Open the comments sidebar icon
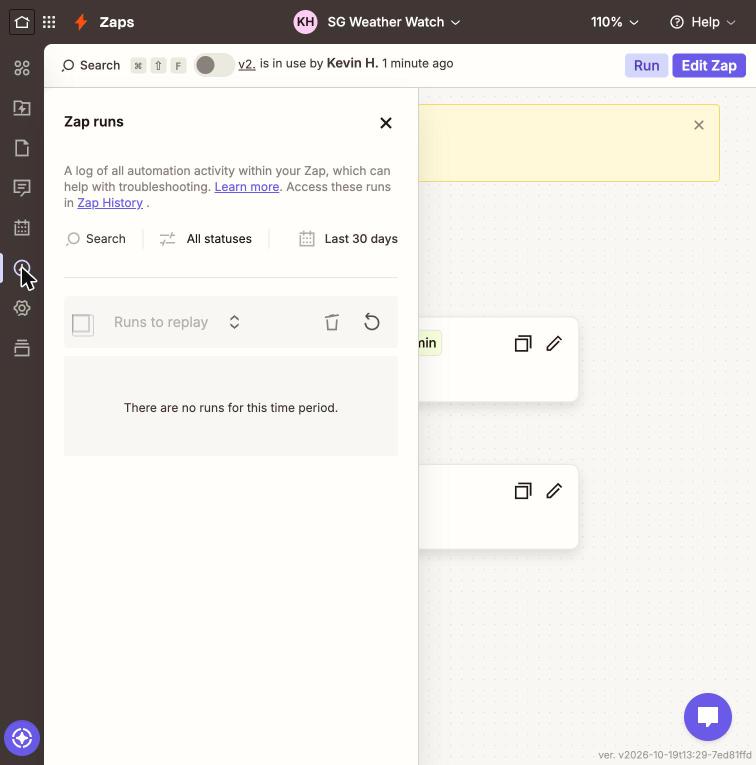Viewport: 756px width, 765px height. (x=22, y=188)
